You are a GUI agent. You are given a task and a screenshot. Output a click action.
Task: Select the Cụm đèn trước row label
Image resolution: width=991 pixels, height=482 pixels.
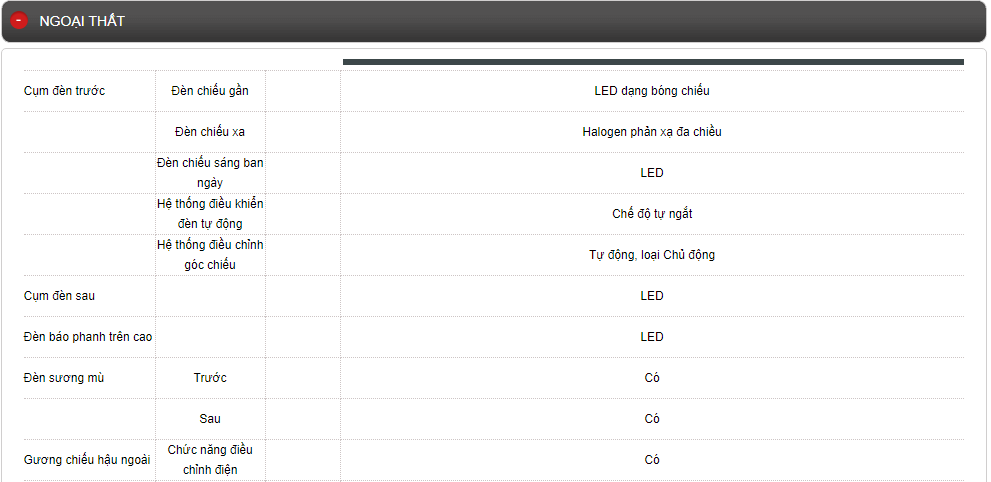64,91
